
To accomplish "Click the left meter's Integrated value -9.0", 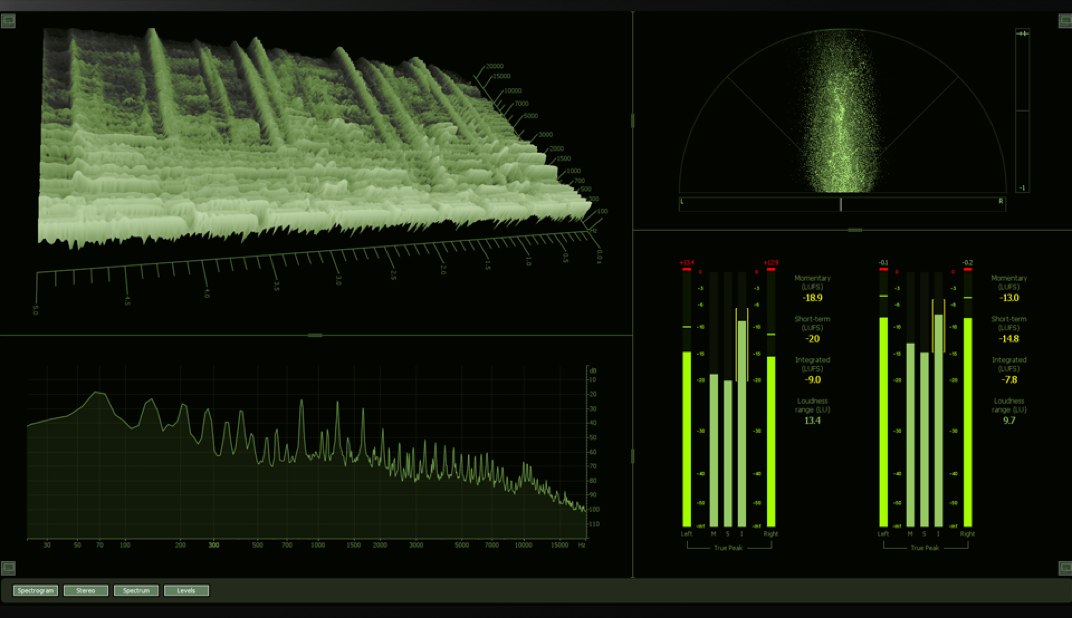I will coord(812,380).
